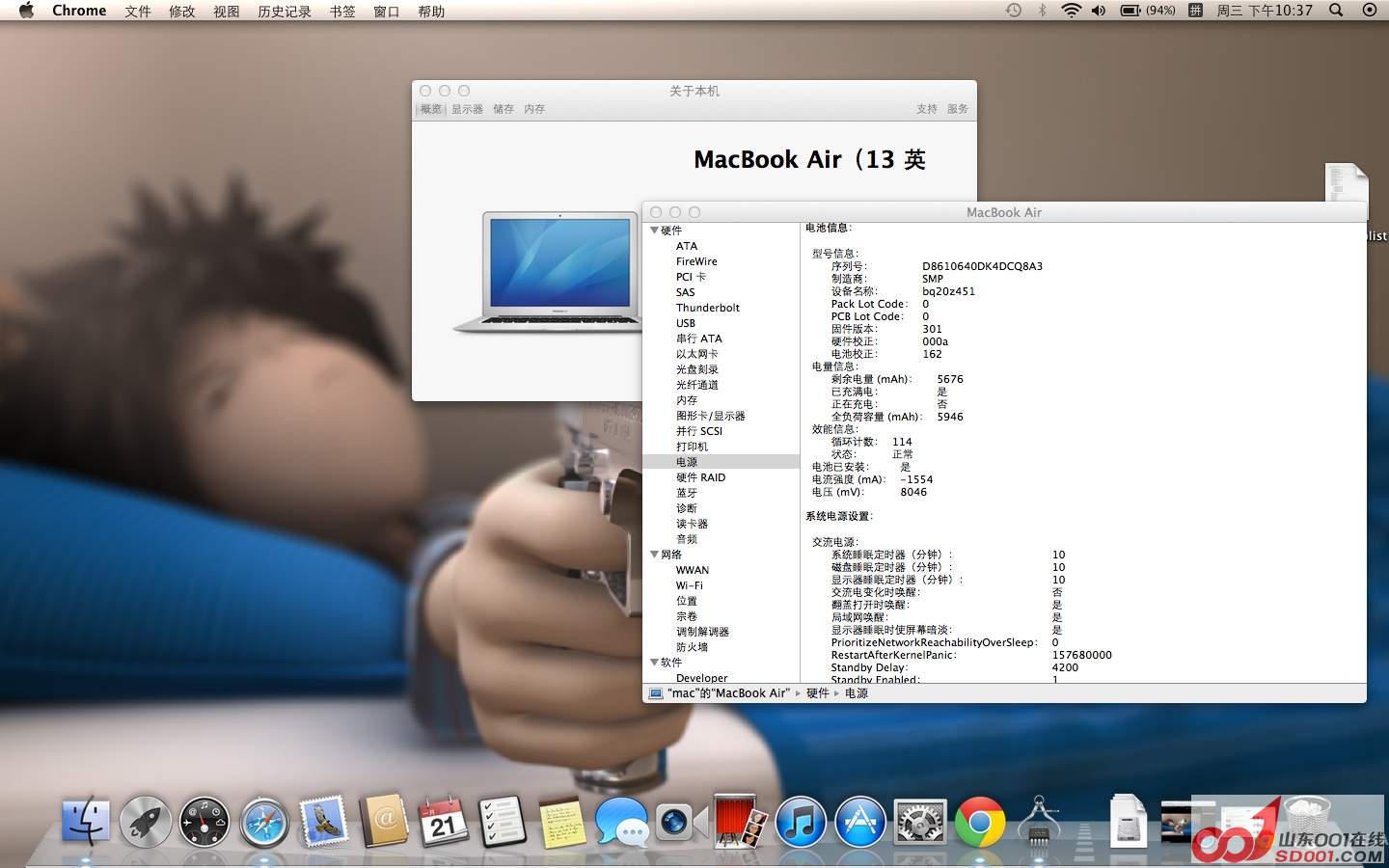This screenshot has height=868, width=1389.
Task: Switch to 概览 tab in 关于本机 window
Action: (430, 109)
